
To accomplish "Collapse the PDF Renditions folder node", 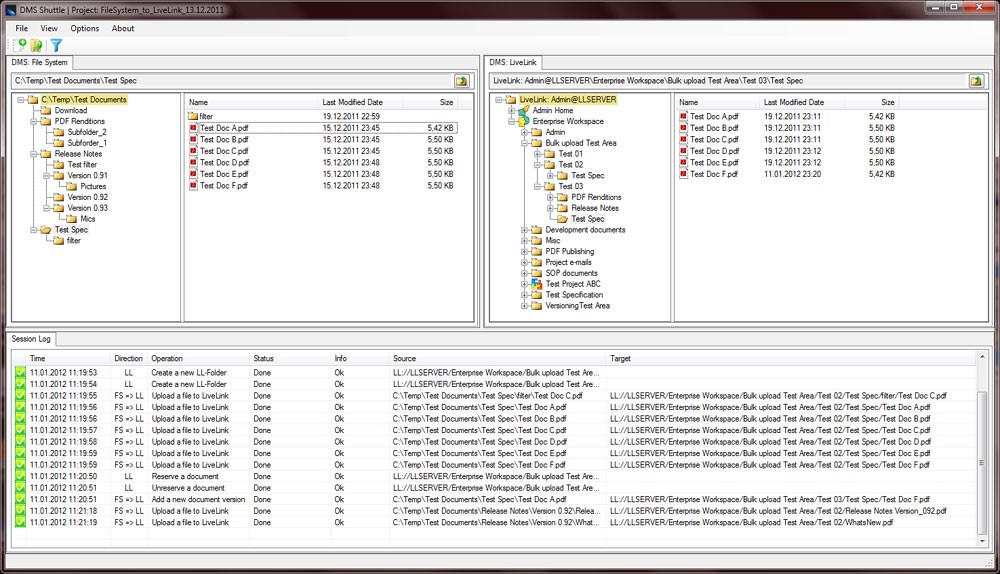I will [33, 121].
